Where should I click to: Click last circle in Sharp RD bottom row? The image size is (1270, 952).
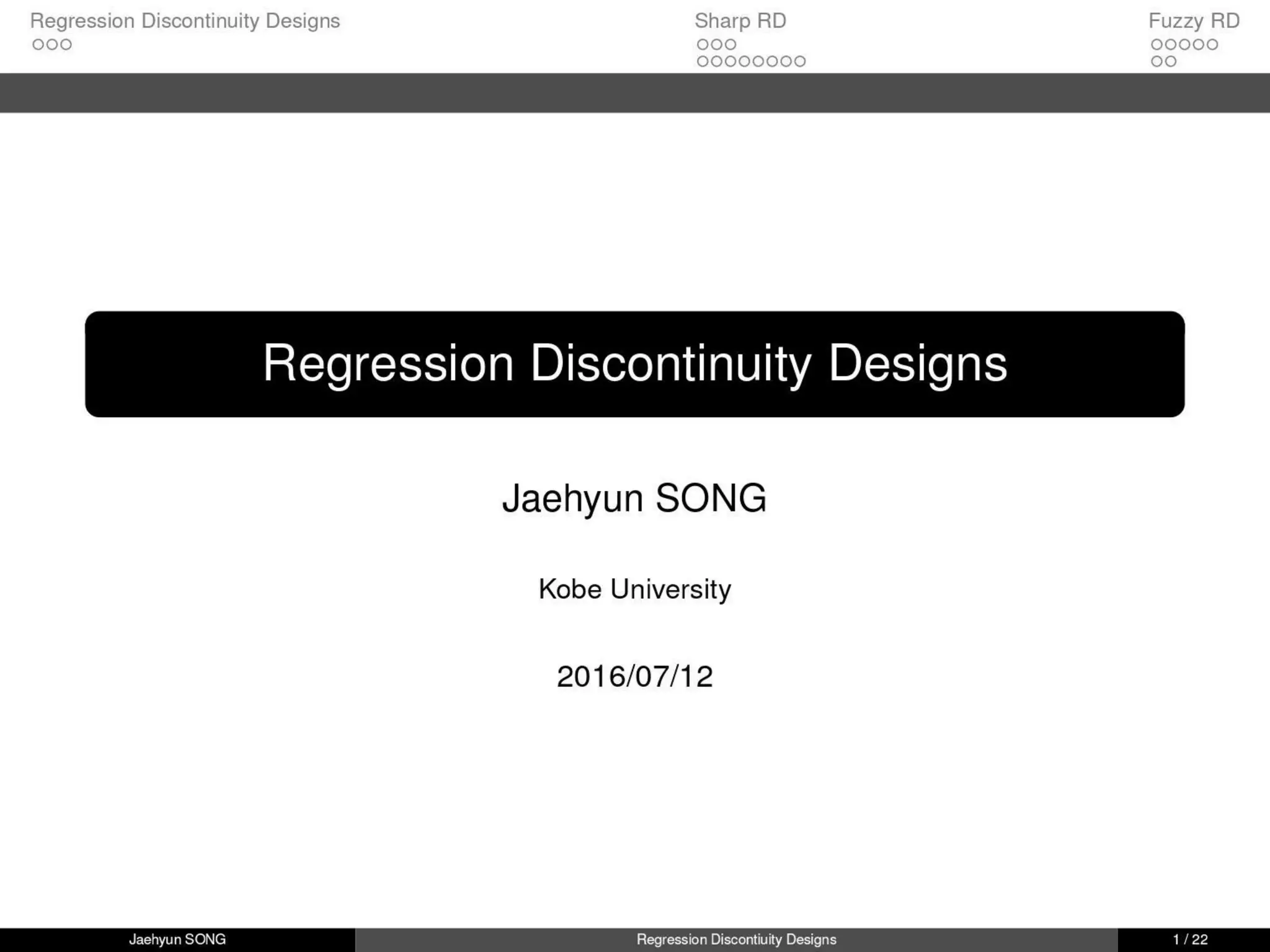800,61
